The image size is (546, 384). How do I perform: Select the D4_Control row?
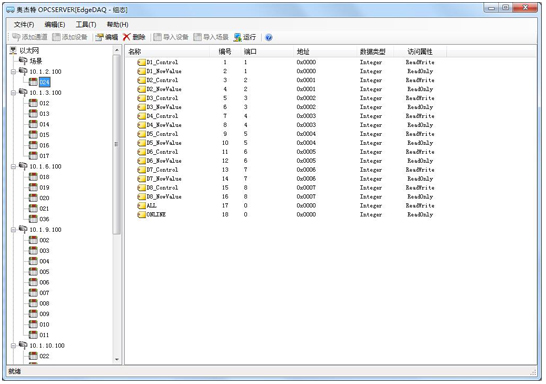pos(286,116)
